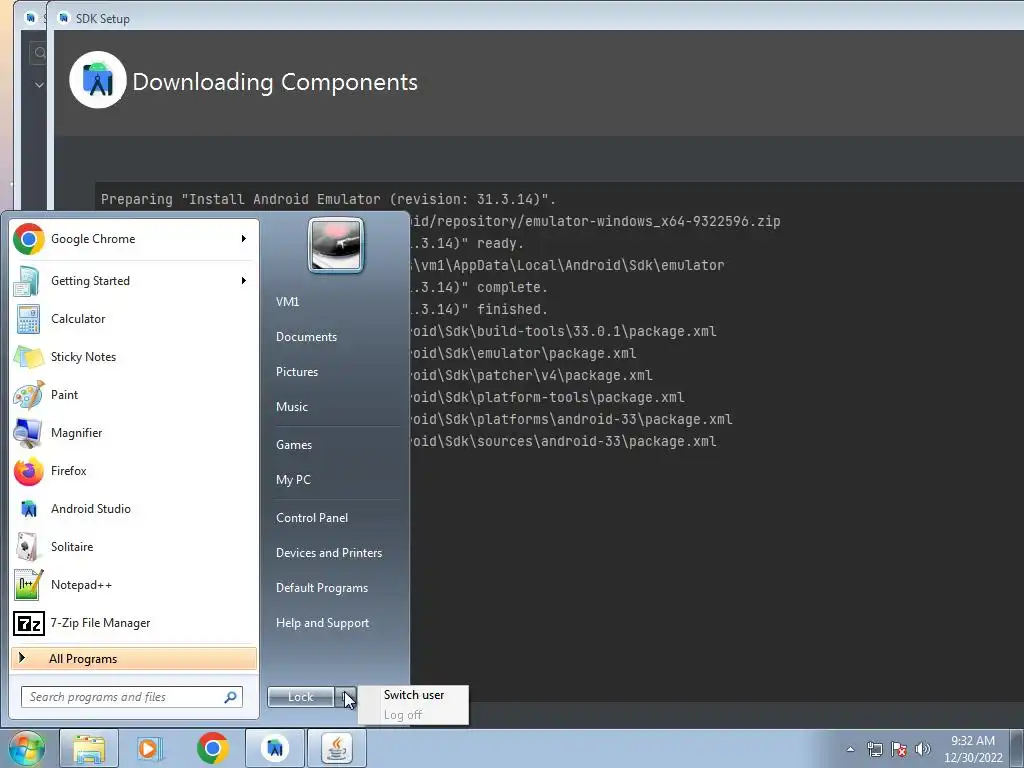The width and height of the screenshot is (1024, 768).
Task: Open Default Programs
Action: point(322,588)
